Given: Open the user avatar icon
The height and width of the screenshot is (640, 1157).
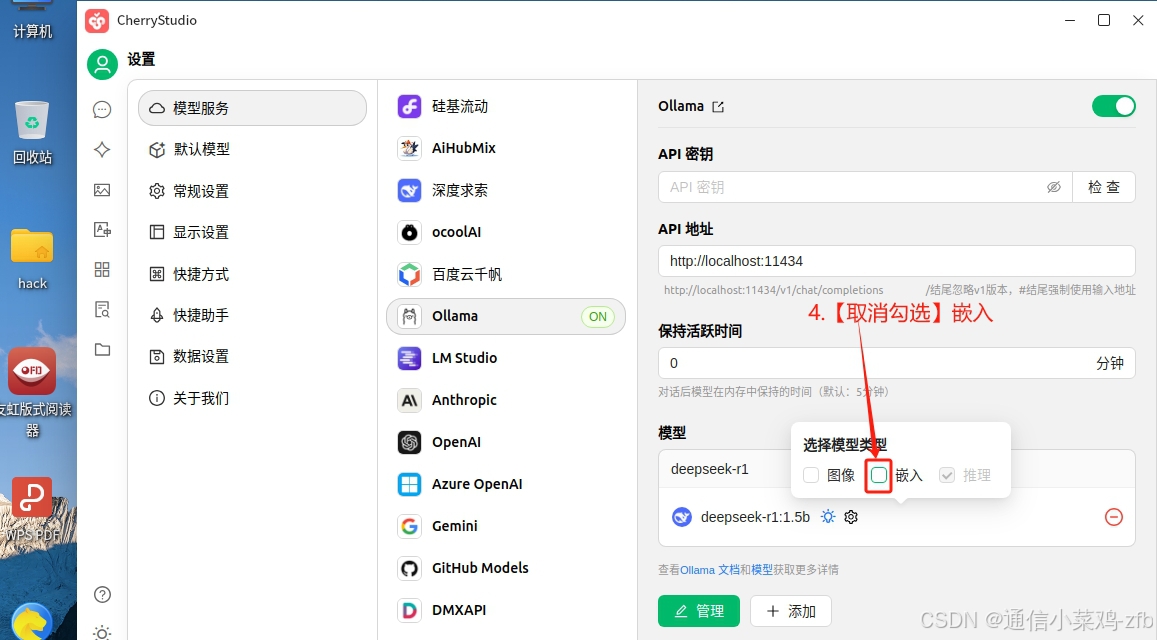Looking at the screenshot, I should (103, 64).
